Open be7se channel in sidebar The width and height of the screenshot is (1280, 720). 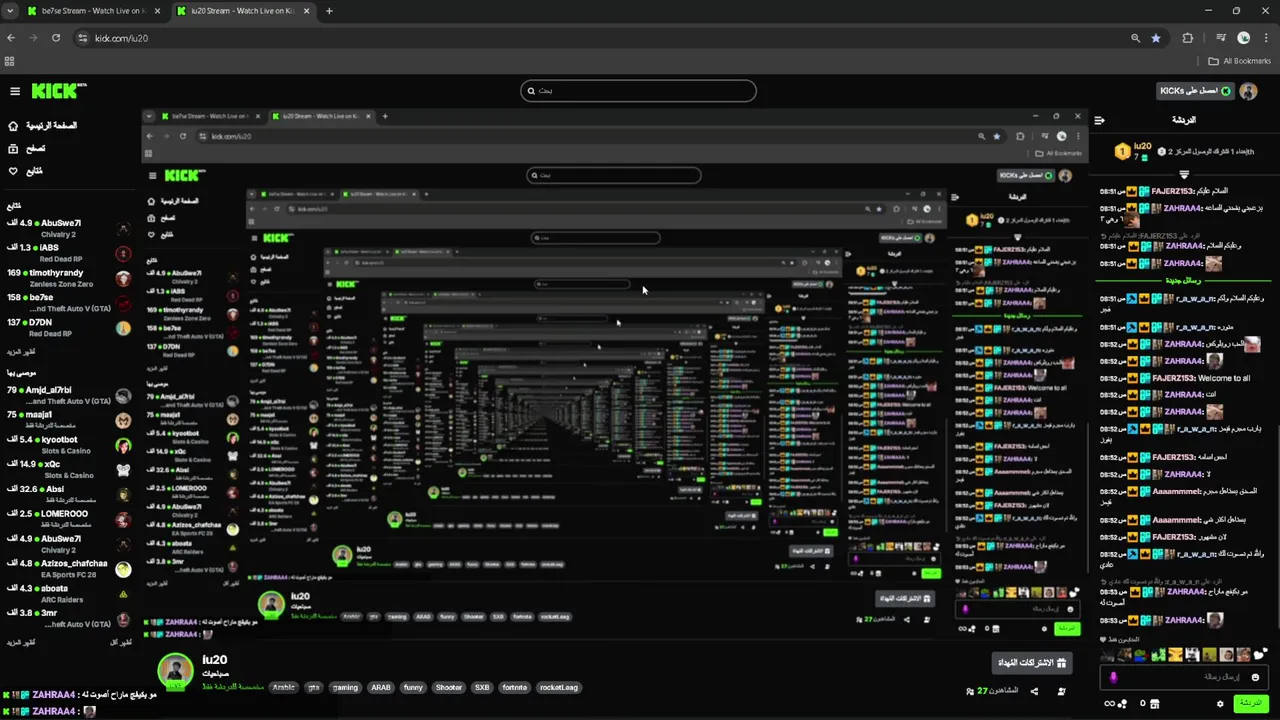(68, 303)
